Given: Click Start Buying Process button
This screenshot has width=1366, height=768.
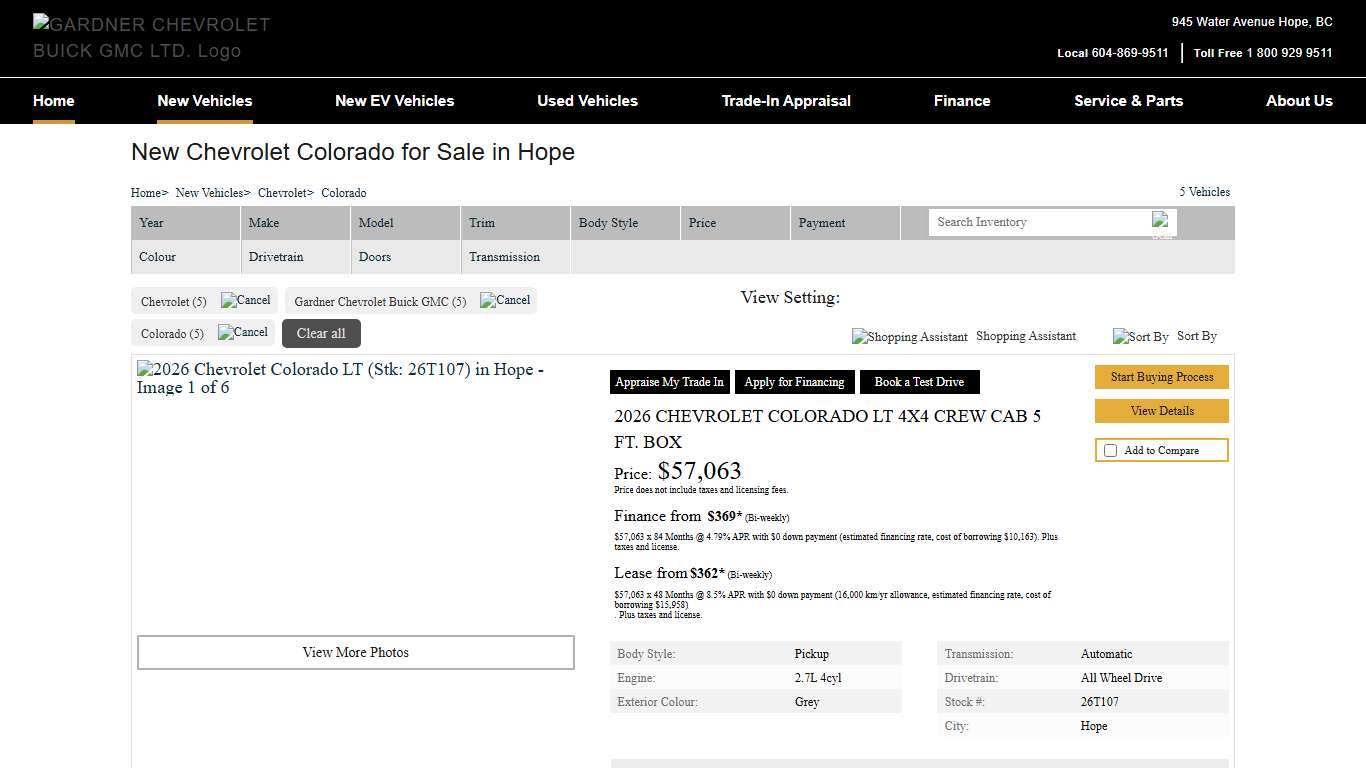Looking at the screenshot, I should coord(1161,377).
